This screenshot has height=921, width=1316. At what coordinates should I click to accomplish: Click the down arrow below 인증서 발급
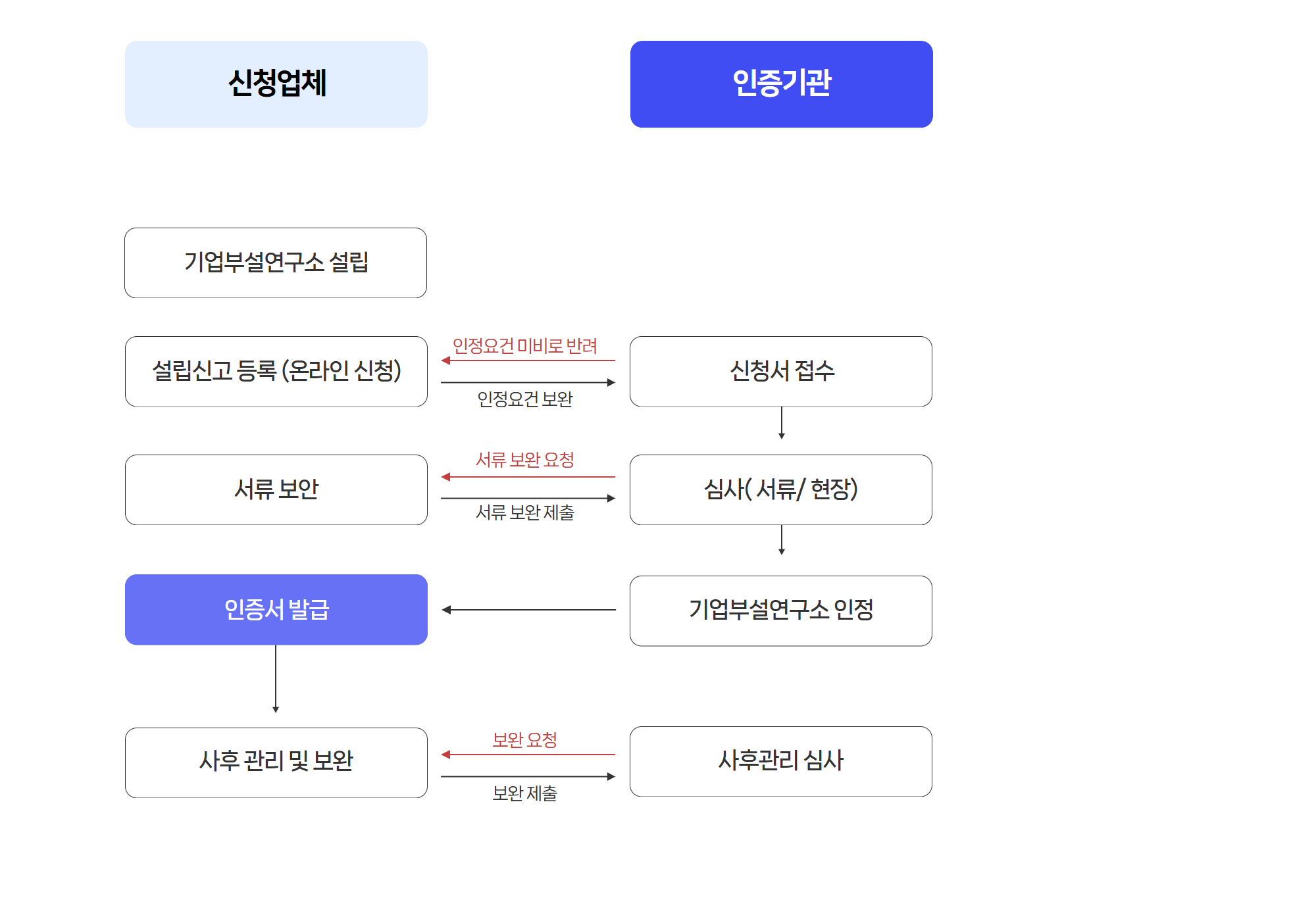tap(276, 678)
